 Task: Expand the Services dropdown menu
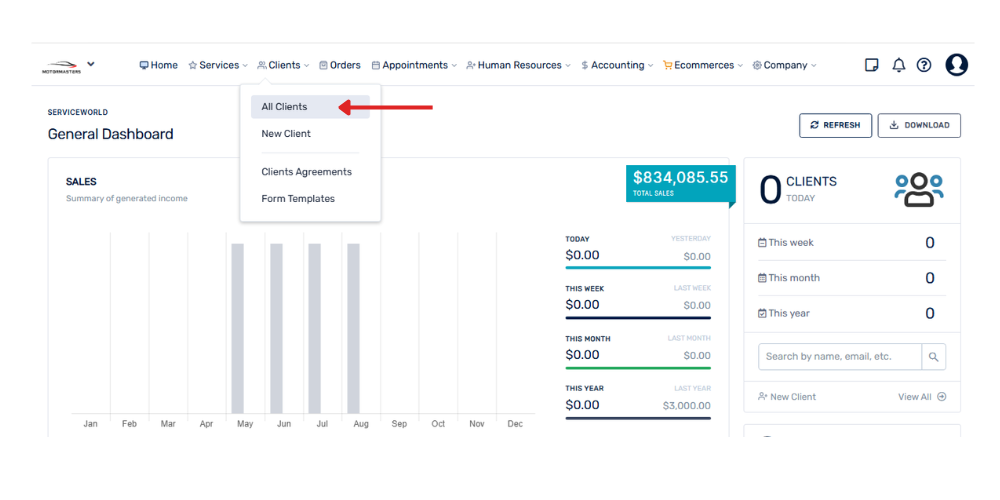coord(218,65)
